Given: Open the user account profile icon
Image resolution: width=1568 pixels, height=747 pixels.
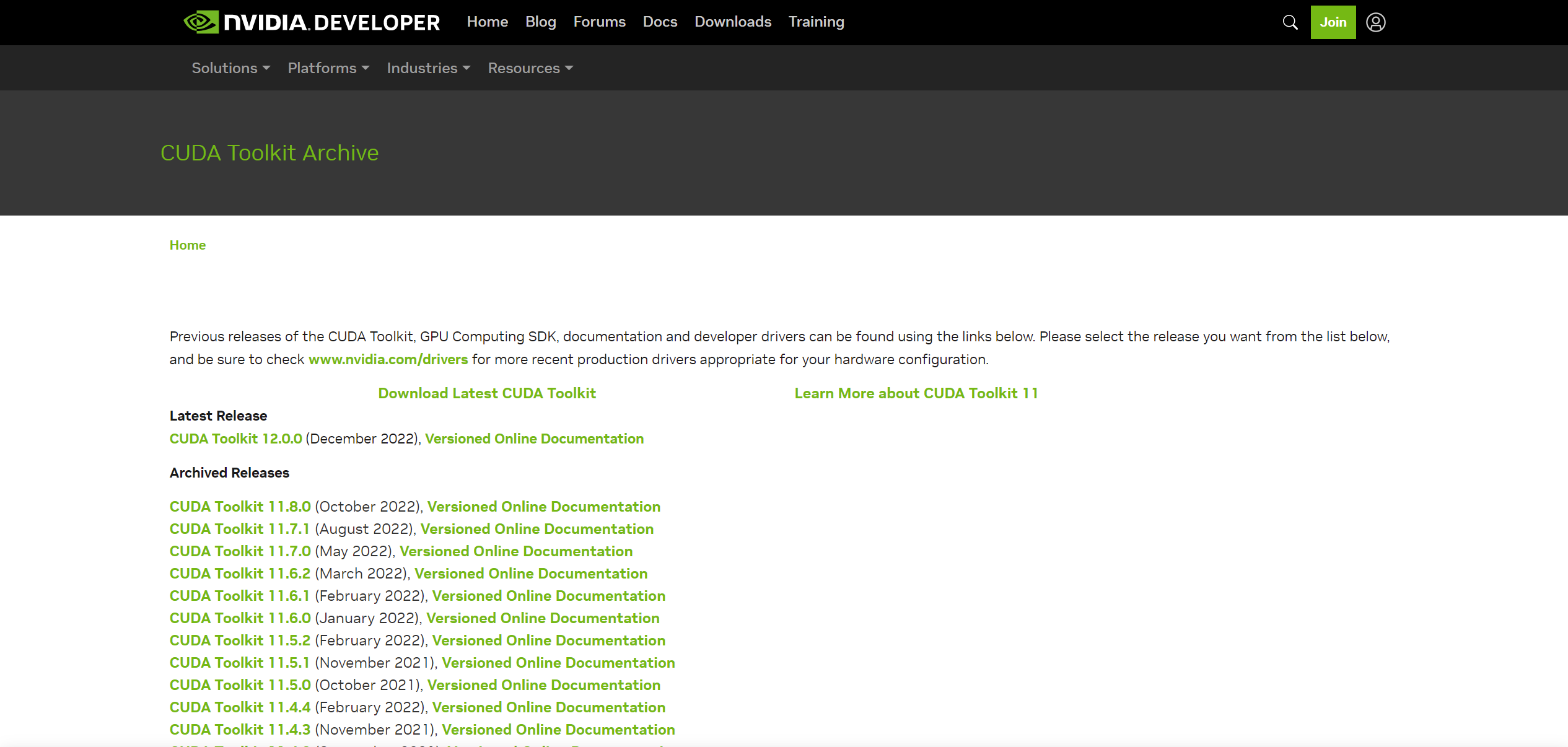Looking at the screenshot, I should pyautogui.click(x=1376, y=22).
